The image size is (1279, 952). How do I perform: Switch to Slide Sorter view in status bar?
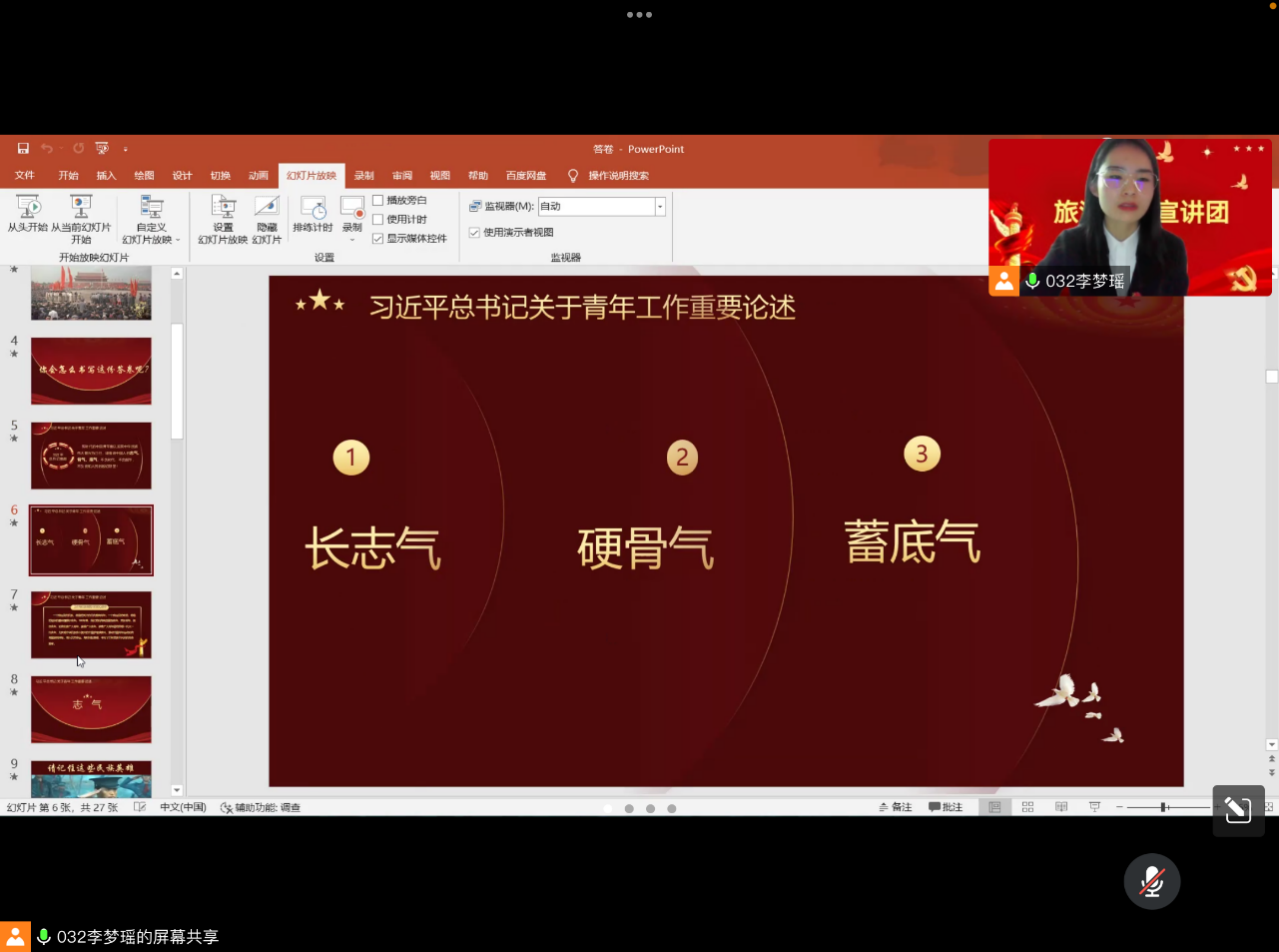(1027, 807)
